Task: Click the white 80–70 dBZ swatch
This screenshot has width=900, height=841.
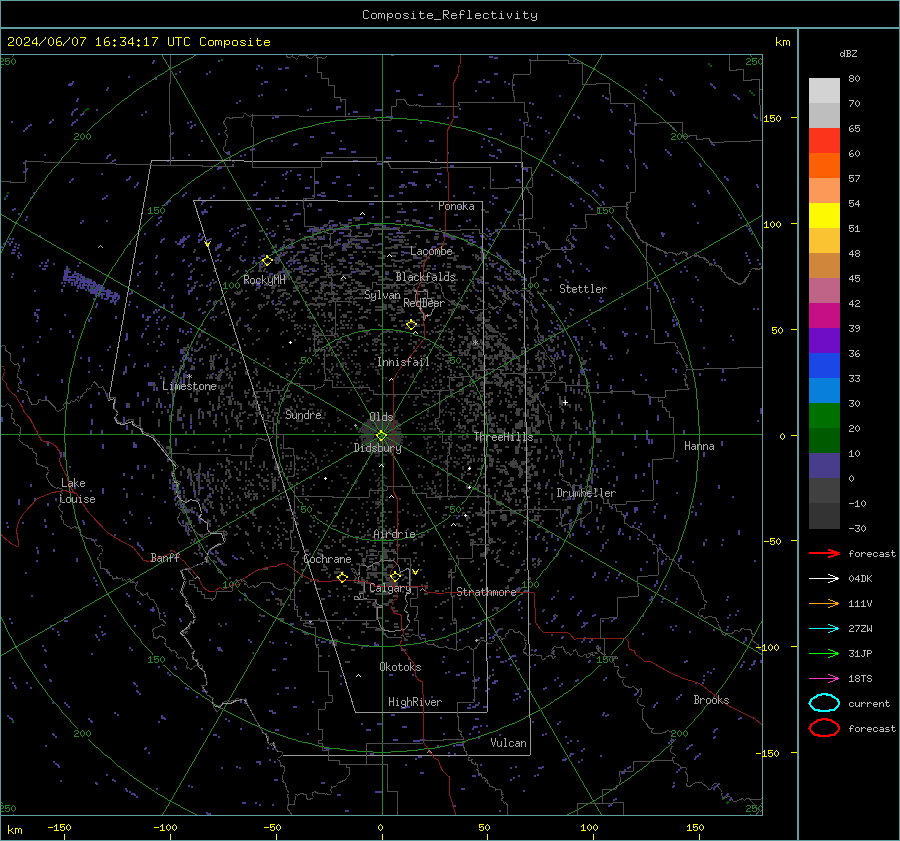Action: coord(824,91)
